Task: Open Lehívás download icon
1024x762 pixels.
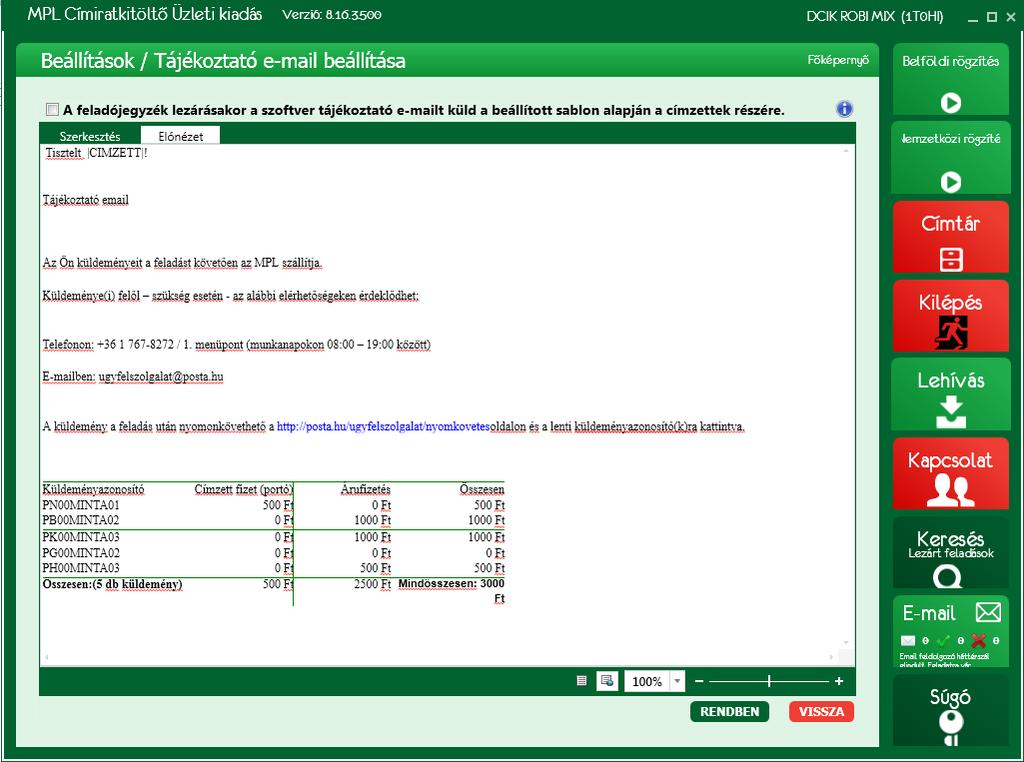Action: [x=950, y=413]
